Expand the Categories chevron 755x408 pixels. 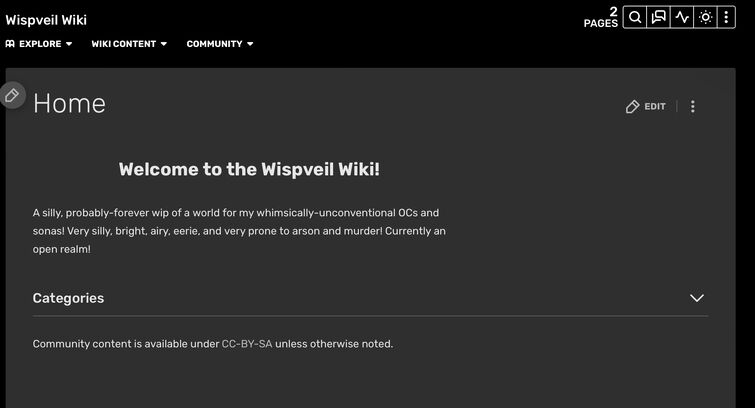tap(697, 298)
